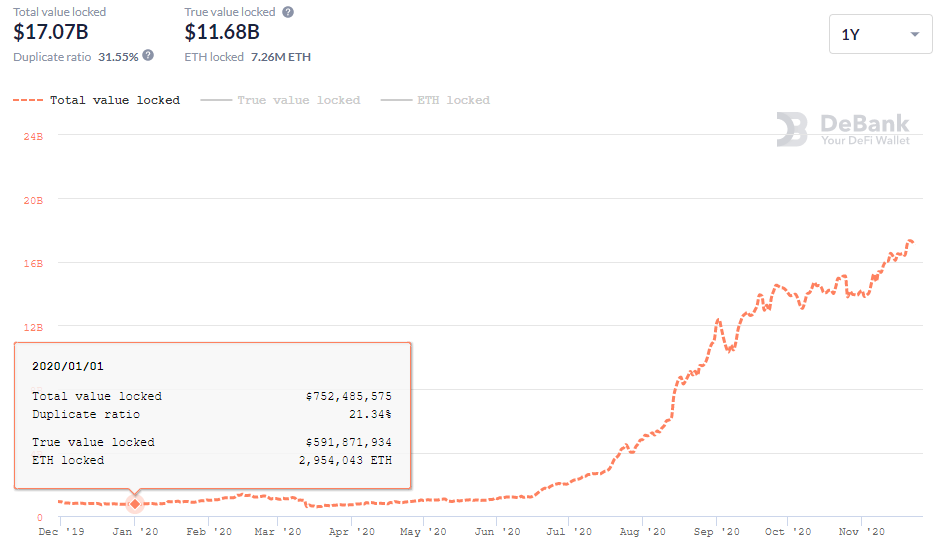Click help icon beside Duplicate ratio

tap(149, 56)
